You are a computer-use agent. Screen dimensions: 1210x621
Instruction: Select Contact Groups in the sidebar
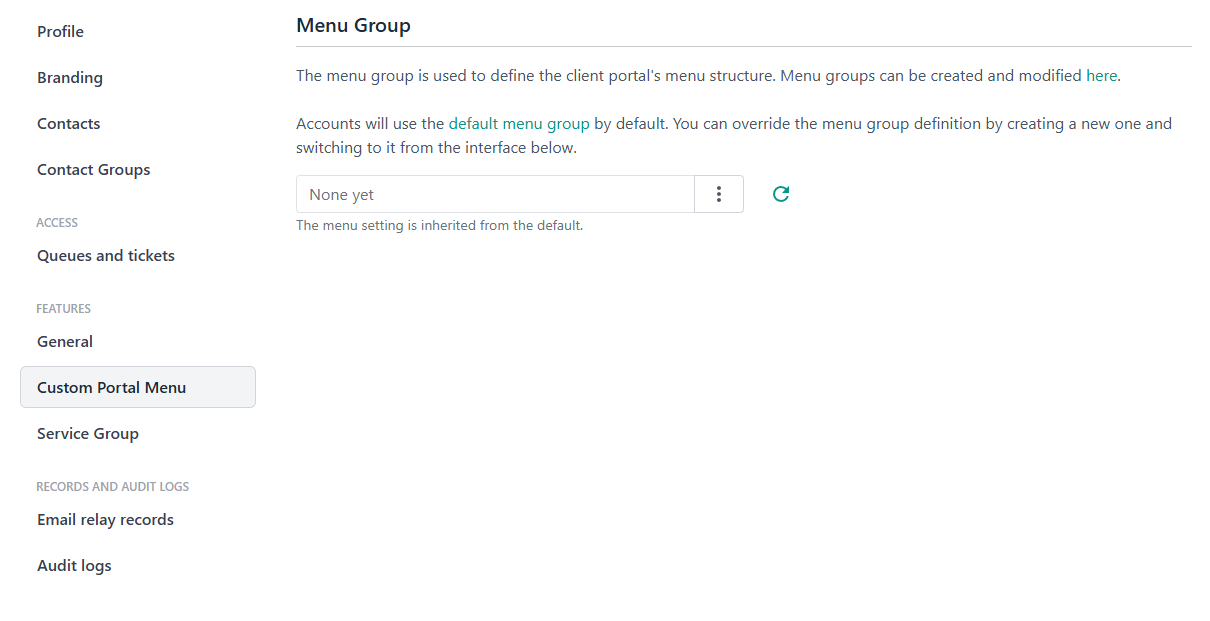(x=94, y=170)
